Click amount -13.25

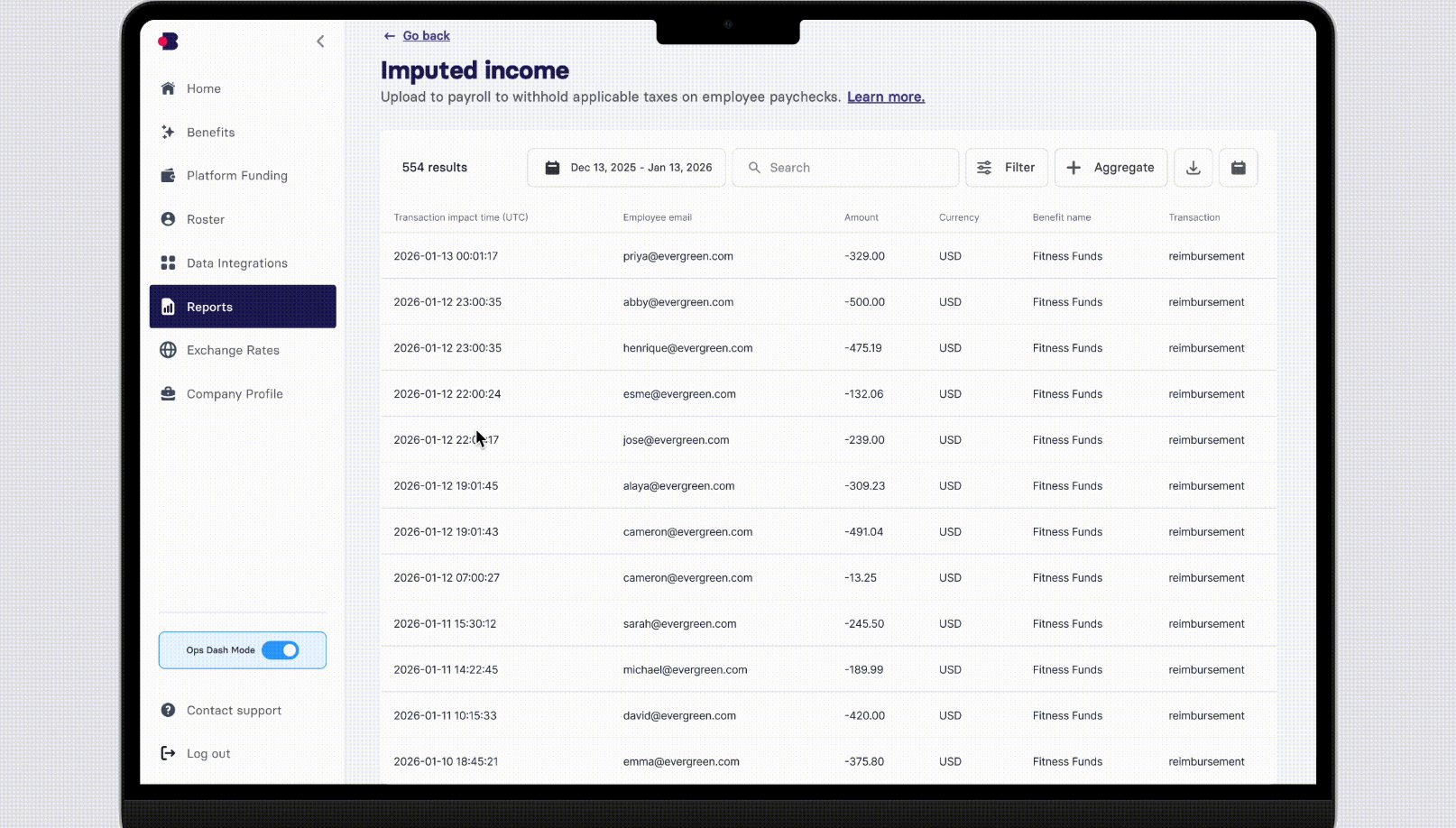(x=861, y=578)
